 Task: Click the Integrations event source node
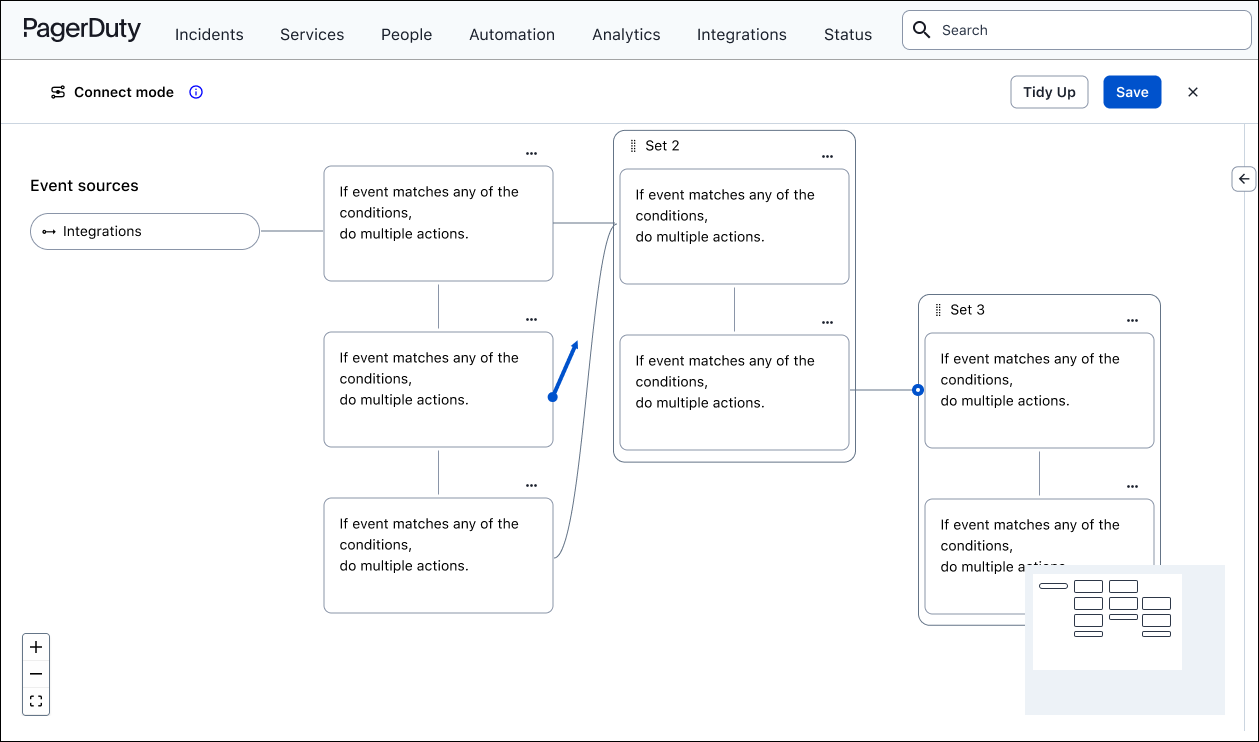[x=145, y=231]
